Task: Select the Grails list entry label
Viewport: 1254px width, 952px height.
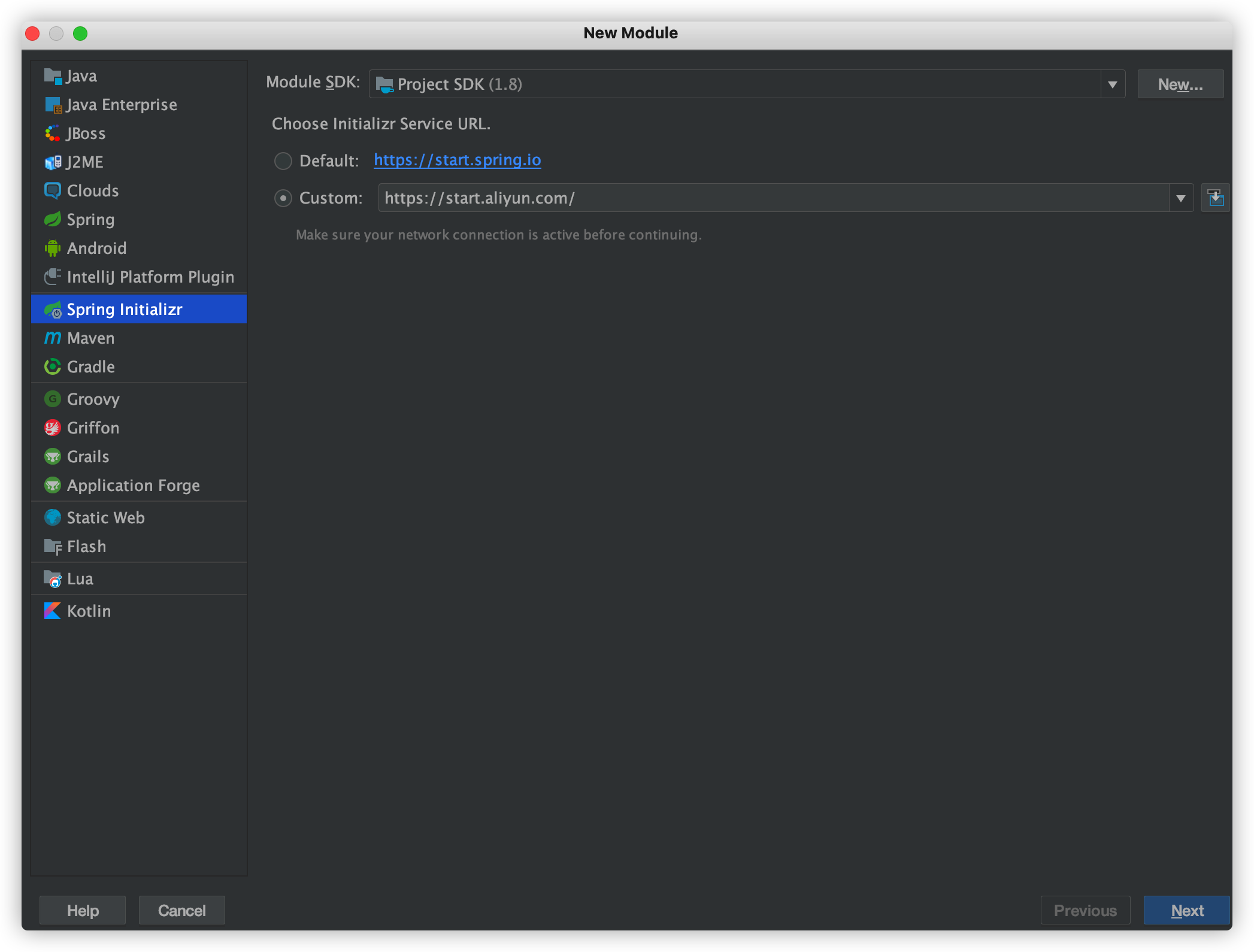Action: [88, 457]
